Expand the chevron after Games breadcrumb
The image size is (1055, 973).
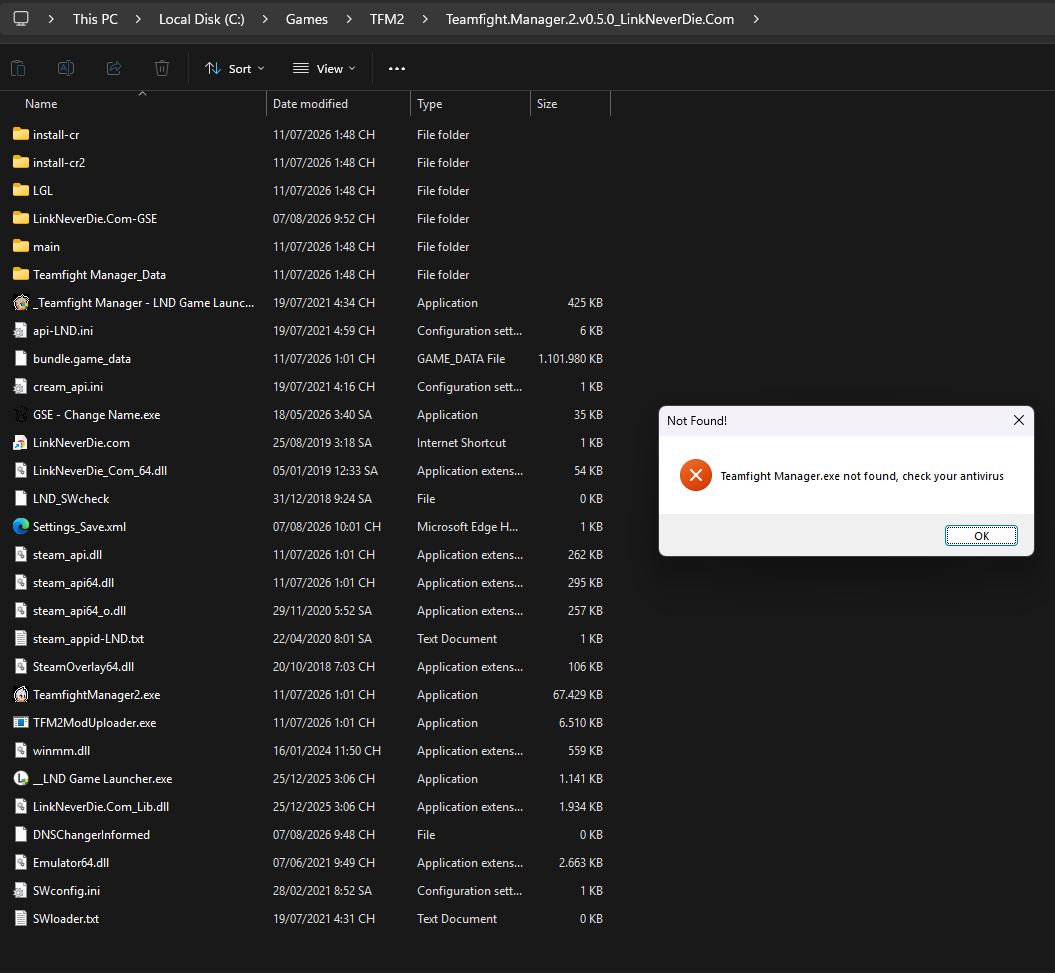click(349, 20)
